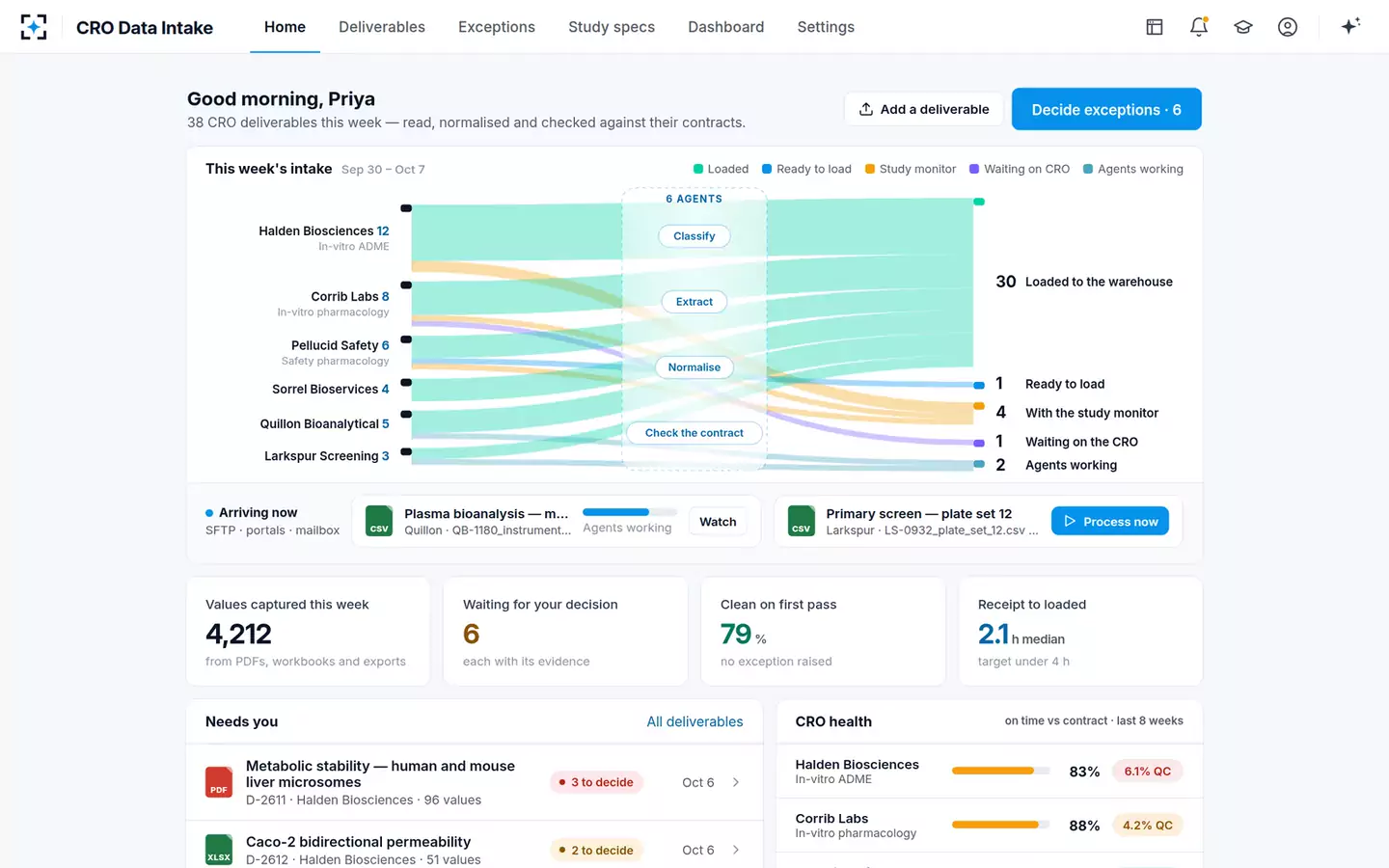Click the CSV file icon for Primary screen
1389x868 pixels.
[802, 521]
